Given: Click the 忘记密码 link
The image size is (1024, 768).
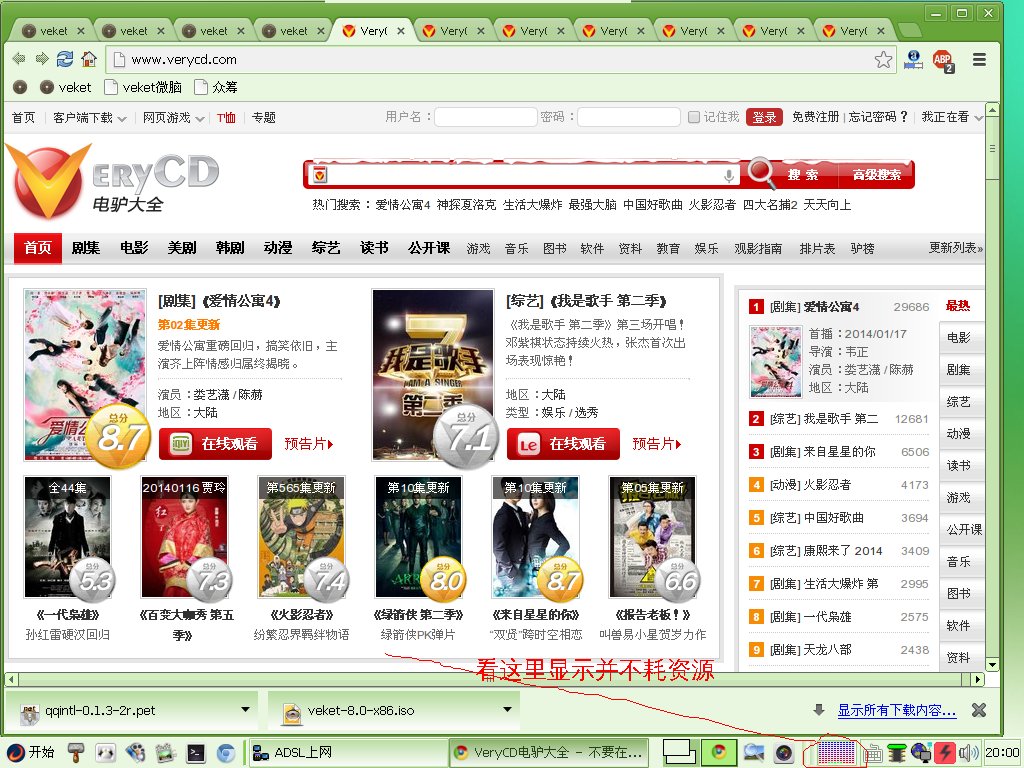Looking at the screenshot, I should pyautogui.click(x=878, y=117).
